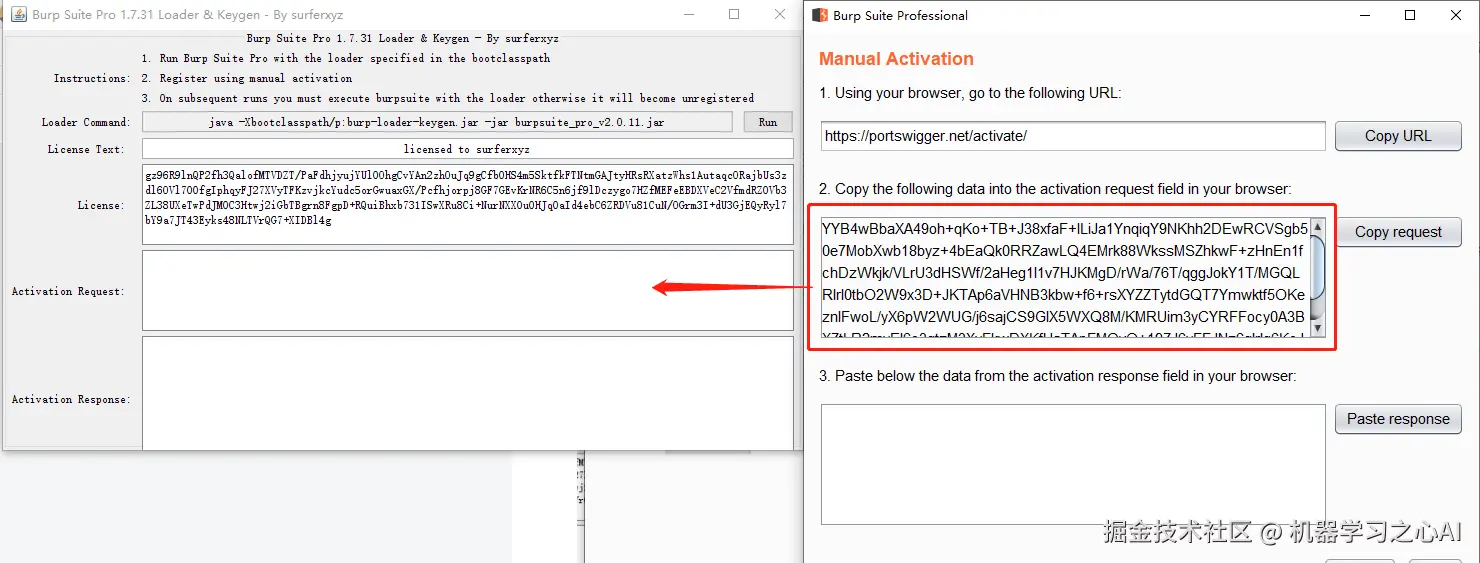Maximize the Loader & Keygen window

pyautogui.click(x=734, y=15)
